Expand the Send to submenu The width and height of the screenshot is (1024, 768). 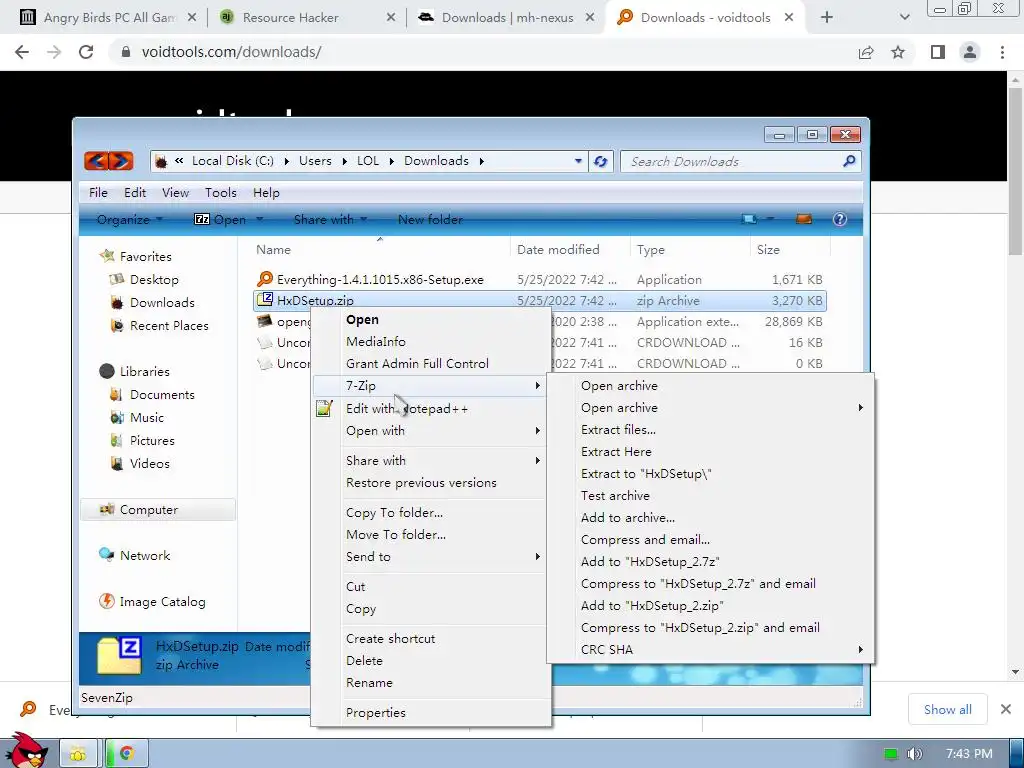point(537,556)
